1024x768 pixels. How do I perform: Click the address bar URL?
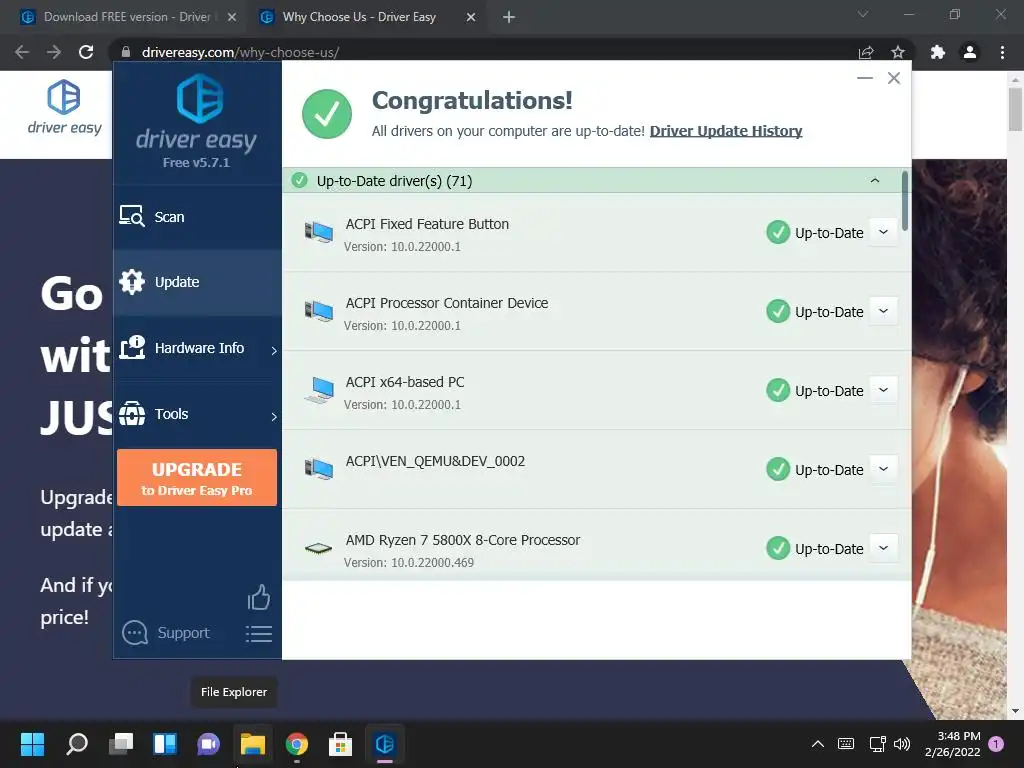point(240,52)
